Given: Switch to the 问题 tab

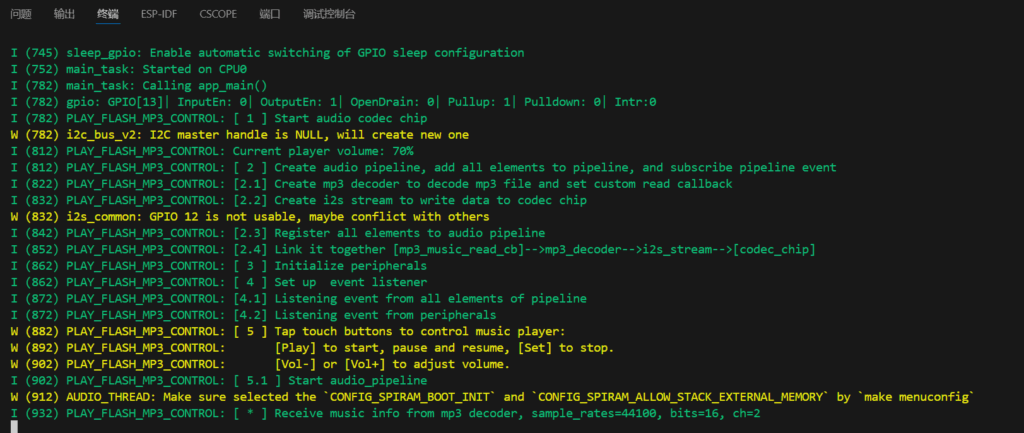Looking at the screenshot, I should click(21, 14).
